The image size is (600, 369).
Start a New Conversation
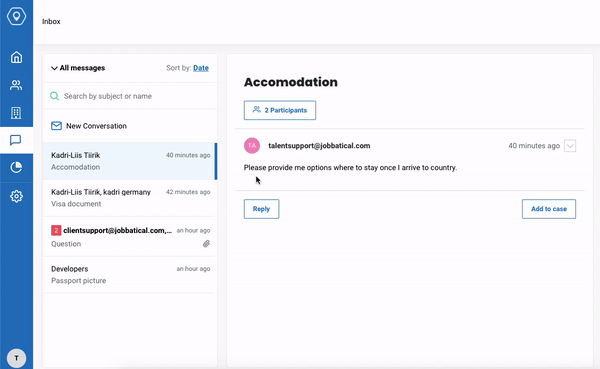[x=130, y=126]
